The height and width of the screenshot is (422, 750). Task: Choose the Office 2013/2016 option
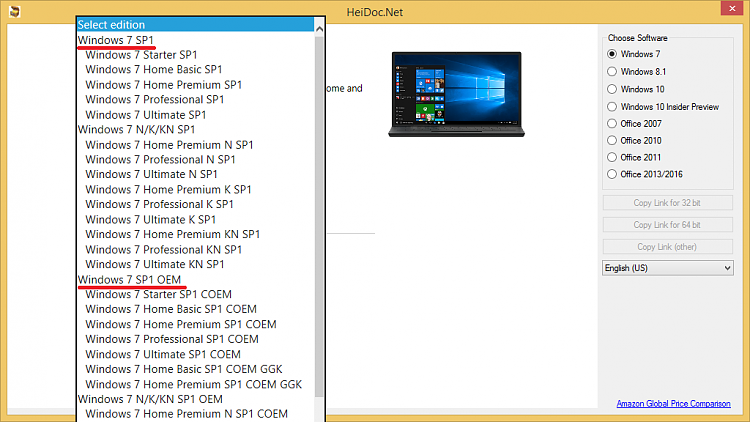pyautogui.click(x=612, y=174)
